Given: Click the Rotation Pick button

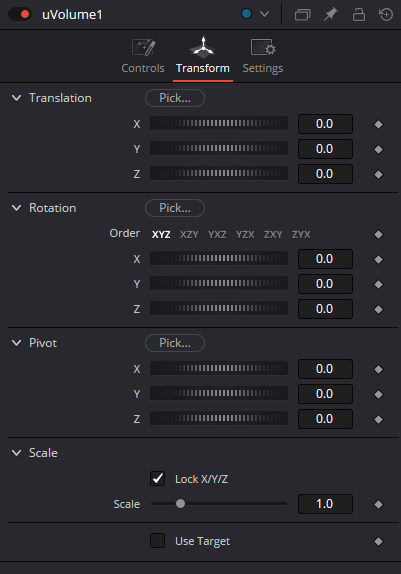Looking at the screenshot, I should (x=175, y=208).
